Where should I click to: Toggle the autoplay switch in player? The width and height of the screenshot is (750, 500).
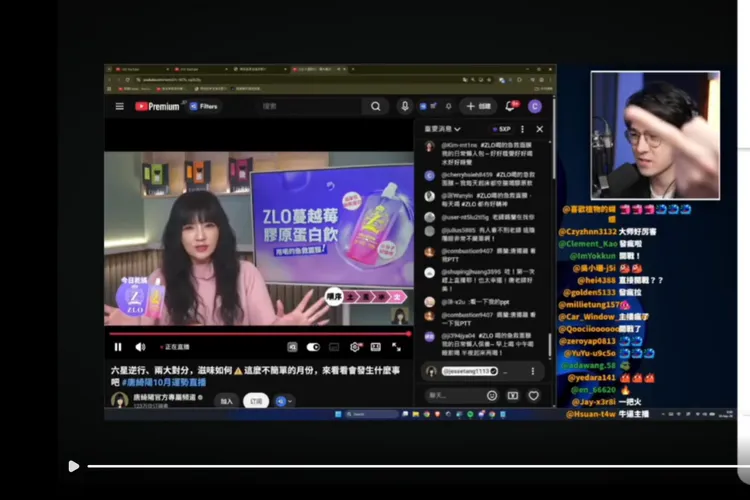tap(313, 347)
